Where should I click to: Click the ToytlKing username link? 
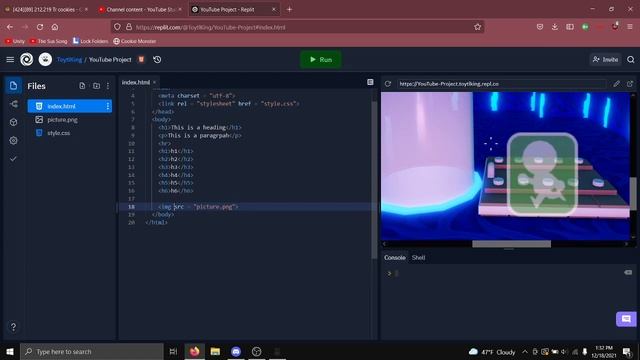(69, 60)
